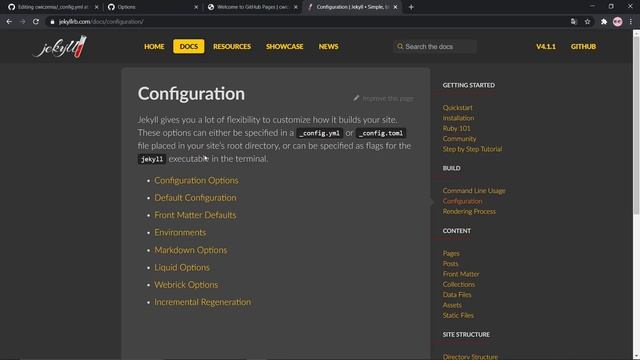Open Installation in the sidebar
640x360 pixels.
tap(458, 118)
